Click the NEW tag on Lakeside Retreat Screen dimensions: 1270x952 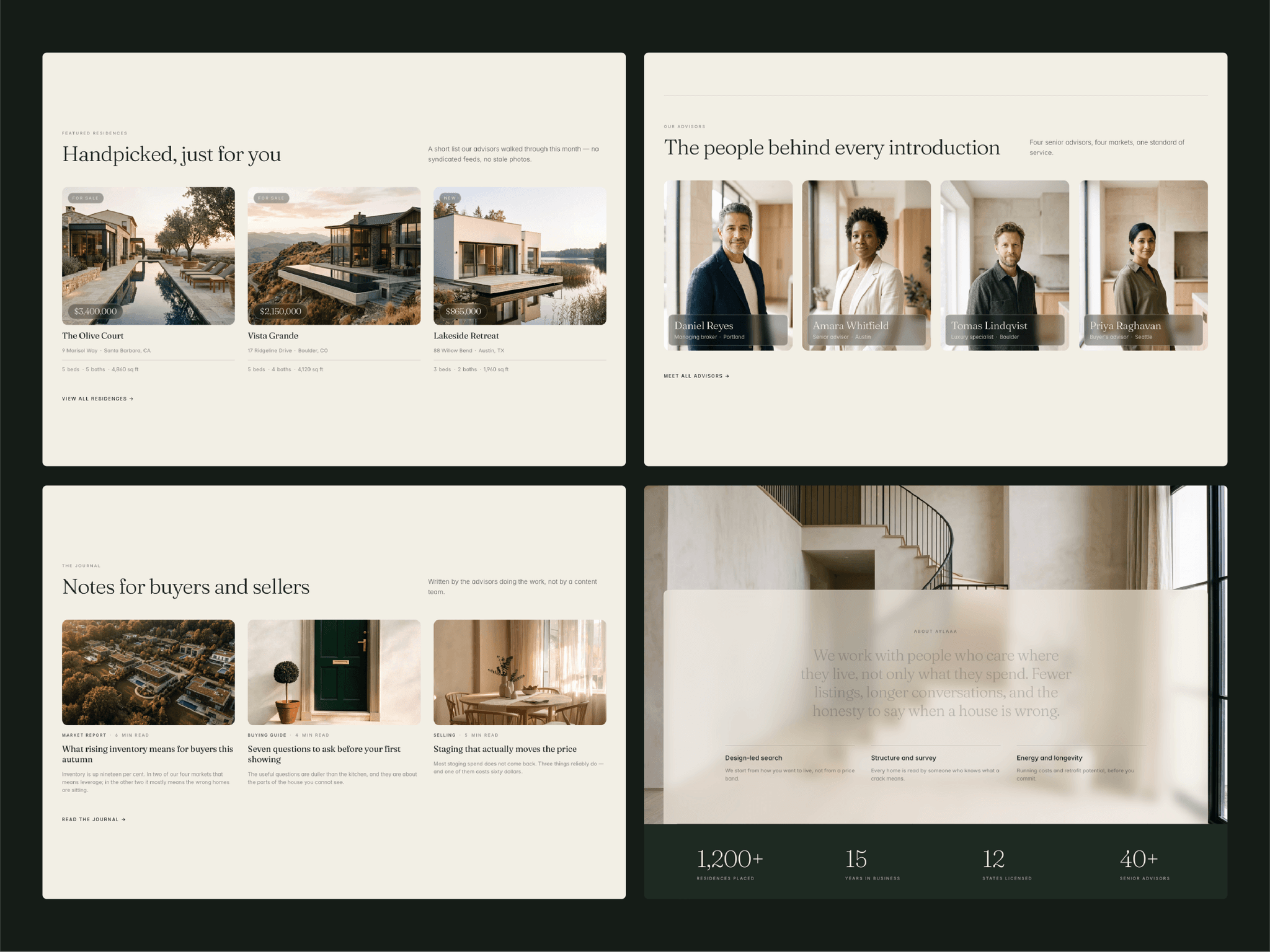tap(450, 198)
